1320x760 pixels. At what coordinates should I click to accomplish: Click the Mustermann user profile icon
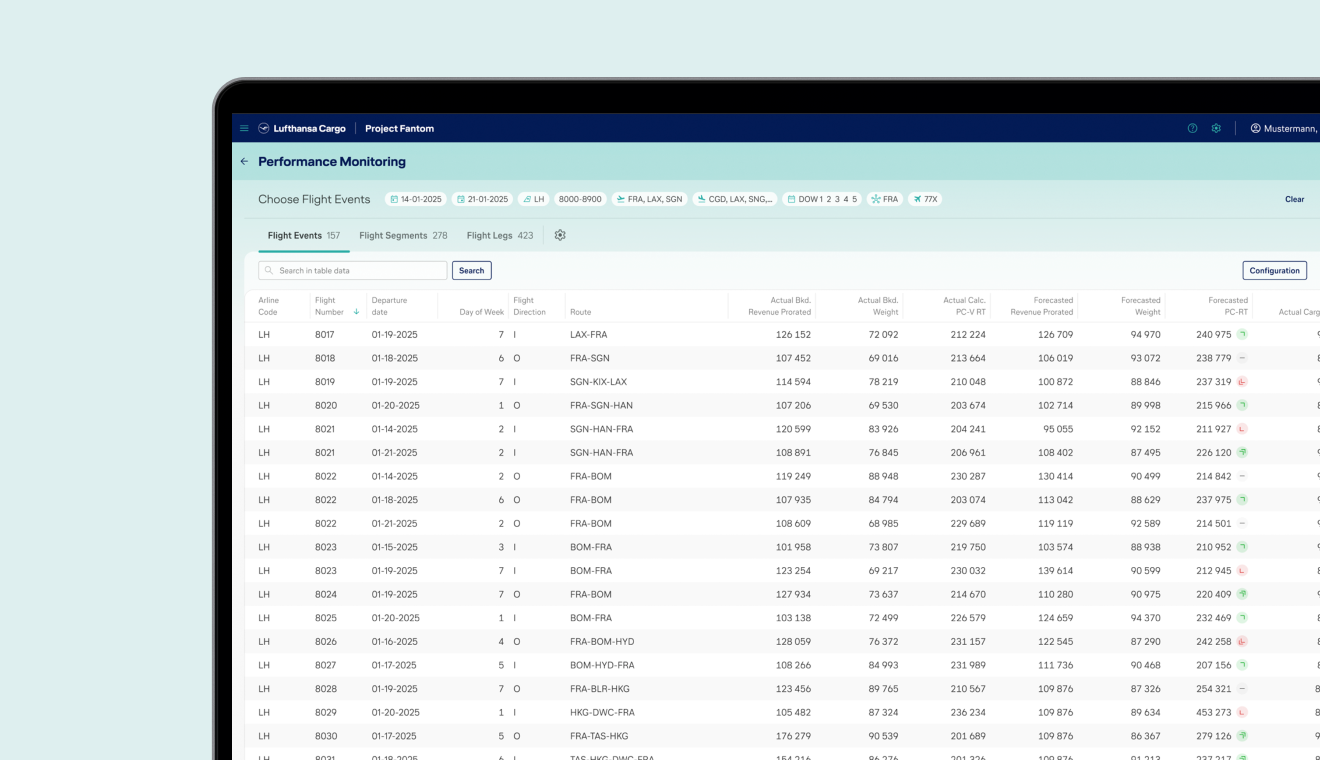(x=1256, y=129)
